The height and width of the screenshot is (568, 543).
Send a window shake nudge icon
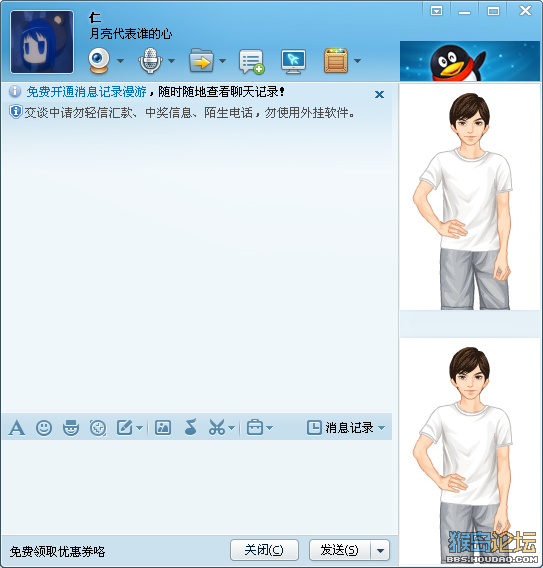point(98,428)
